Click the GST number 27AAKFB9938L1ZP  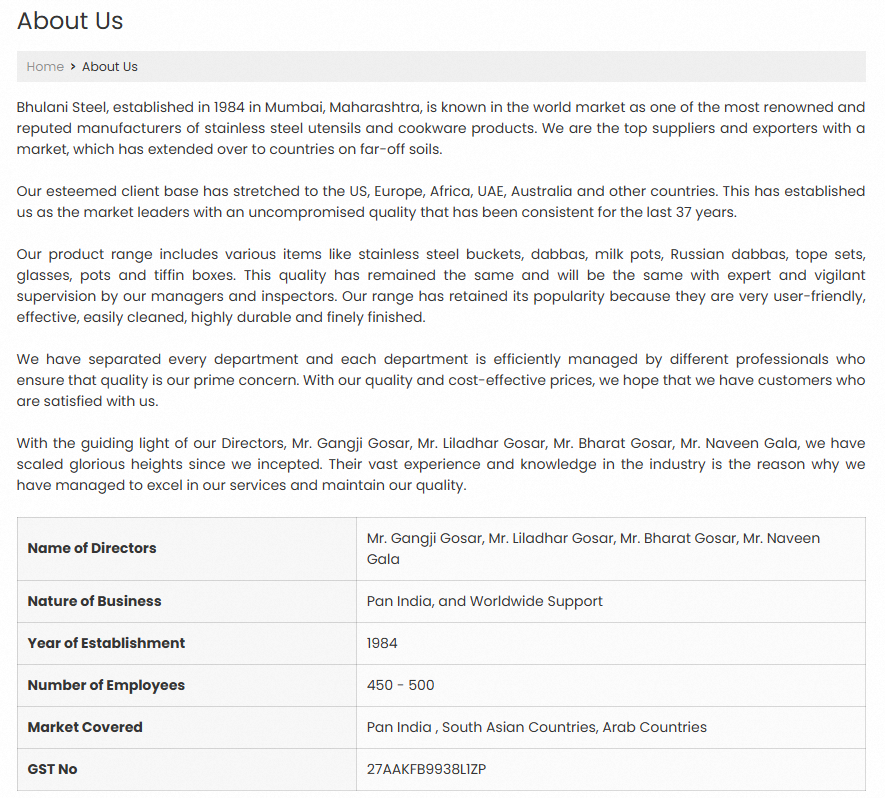426,769
